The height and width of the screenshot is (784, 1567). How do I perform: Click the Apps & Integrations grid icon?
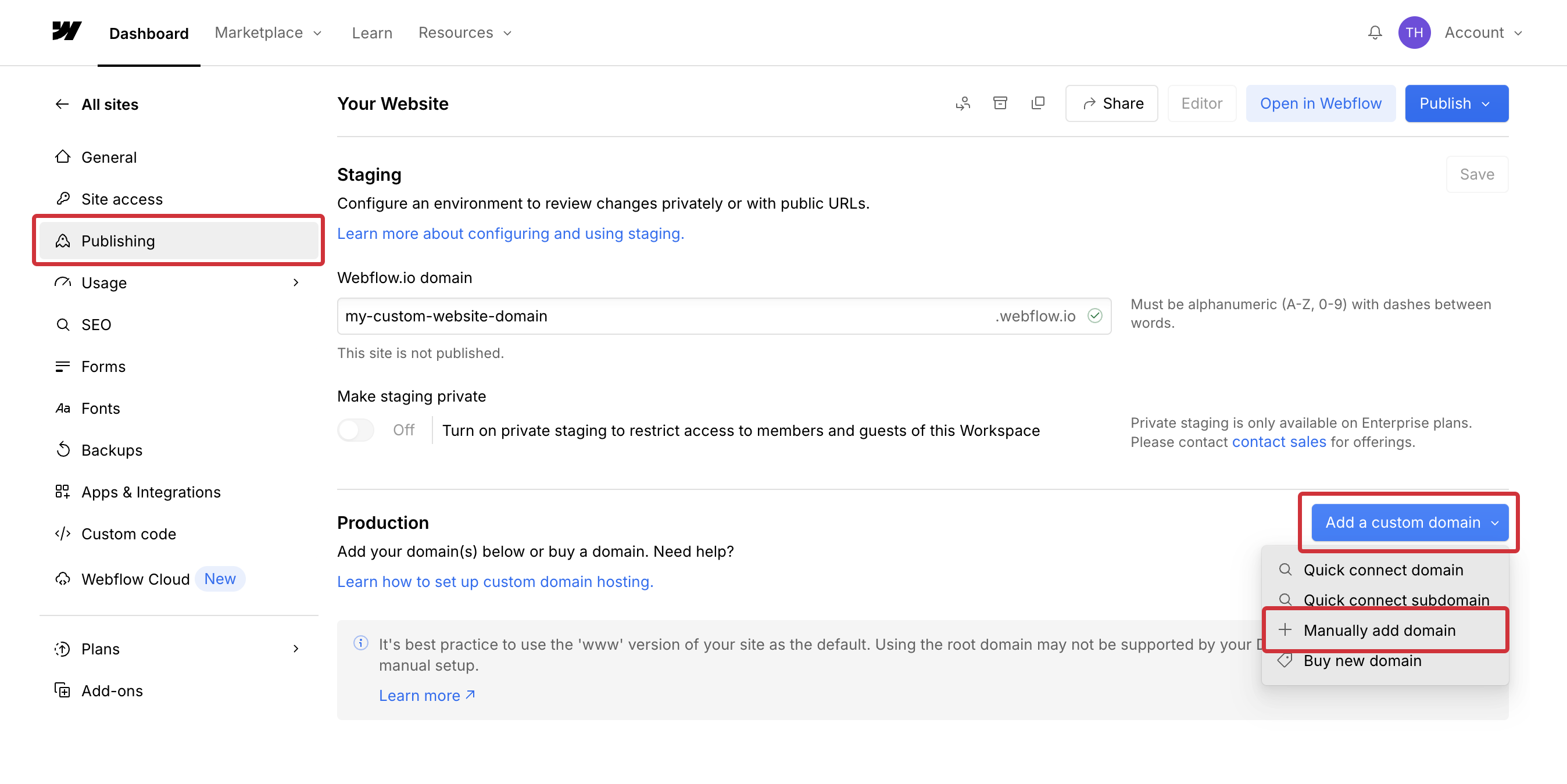[x=63, y=492]
